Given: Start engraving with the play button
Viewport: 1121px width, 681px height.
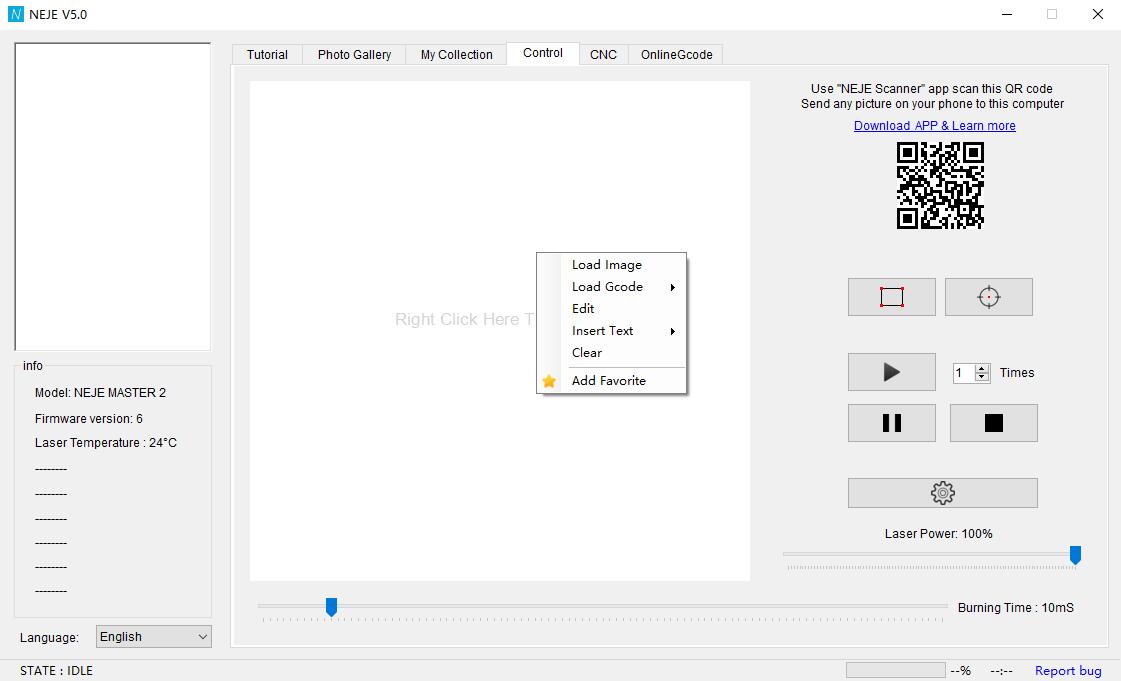Looking at the screenshot, I should point(892,372).
